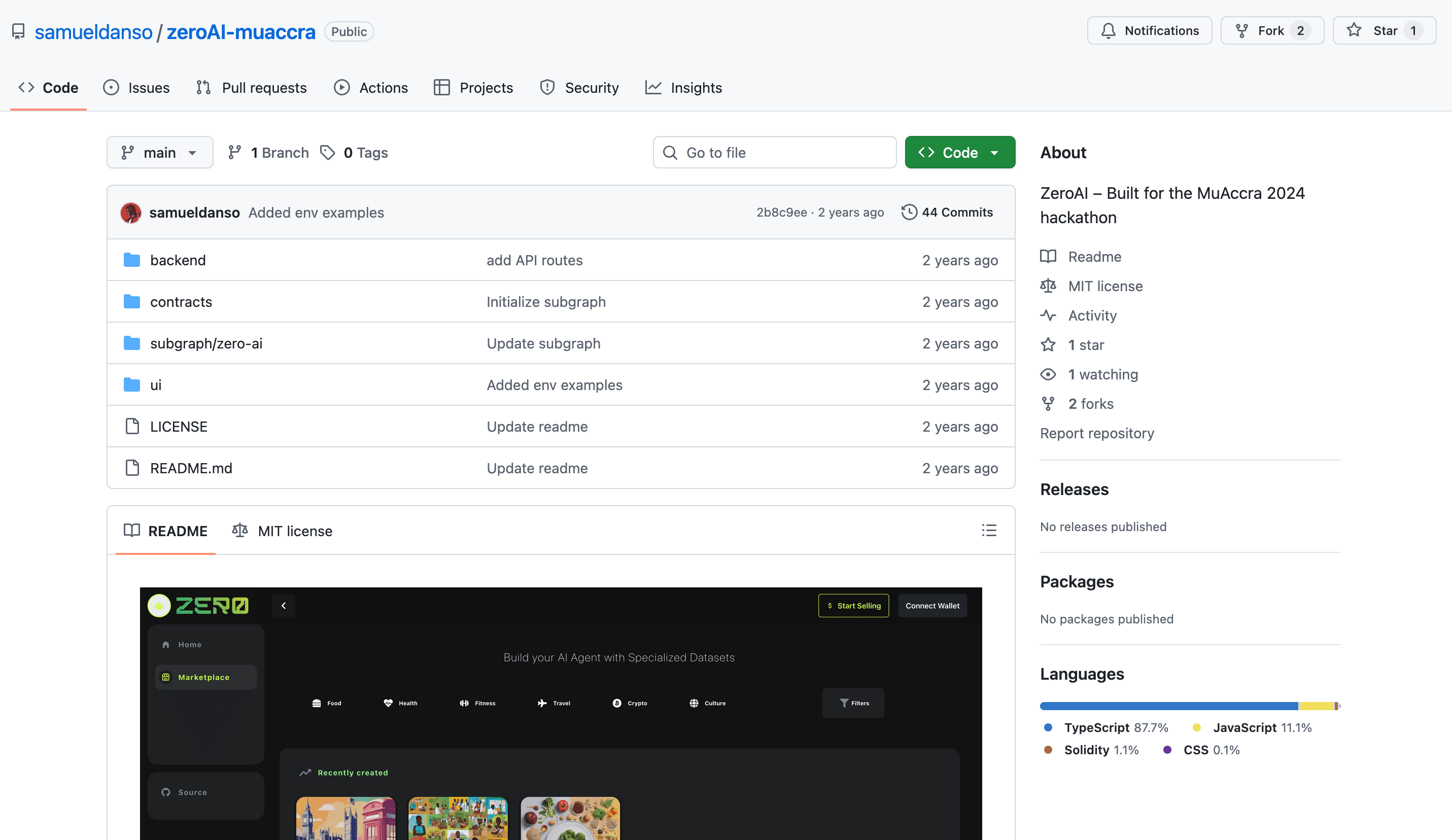Click the commit history clock icon
1452x840 pixels.
pyautogui.click(x=909, y=212)
